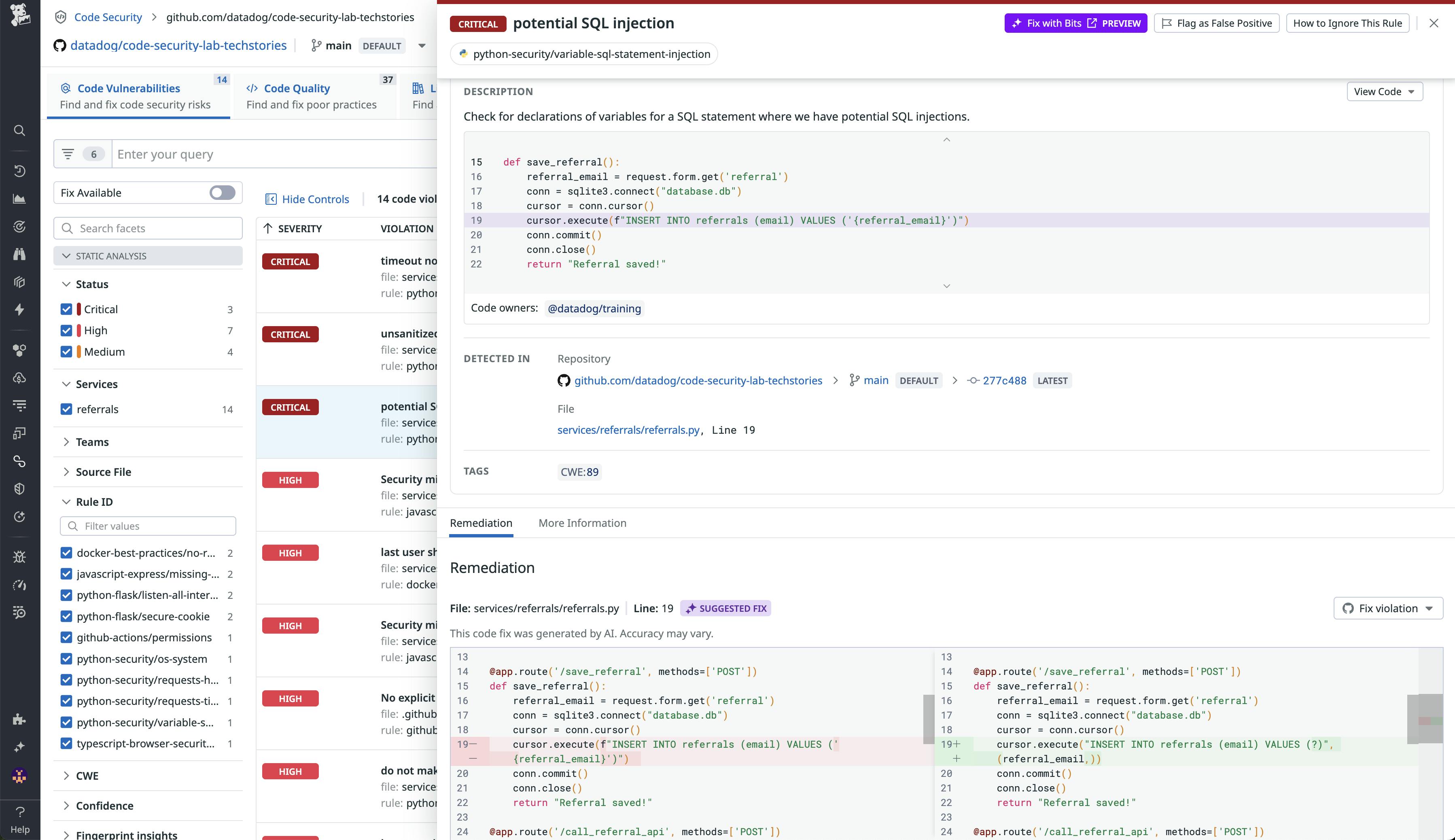1455x840 pixels.
Task: Switch to the More Information tab
Action: click(582, 523)
